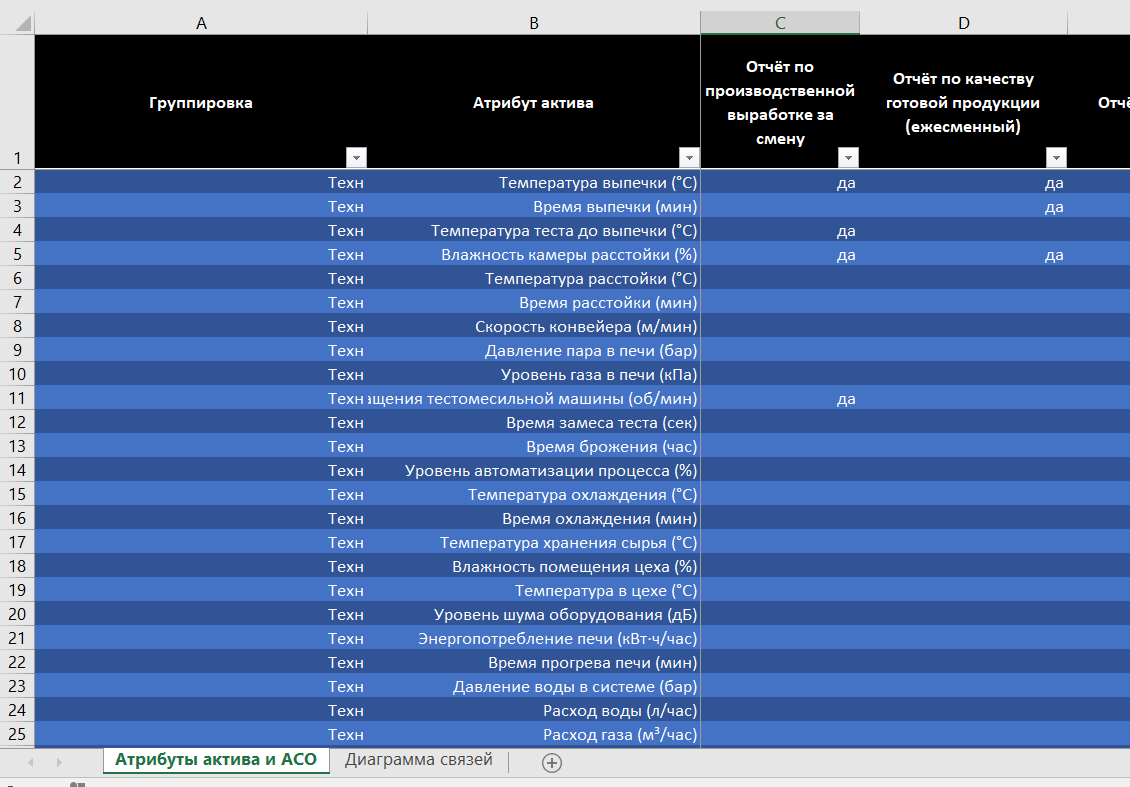Viewport: 1130px width, 787px height.
Task: Open filter for Отчёт по качеству готовой продукции
Action: [x=1056, y=157]
